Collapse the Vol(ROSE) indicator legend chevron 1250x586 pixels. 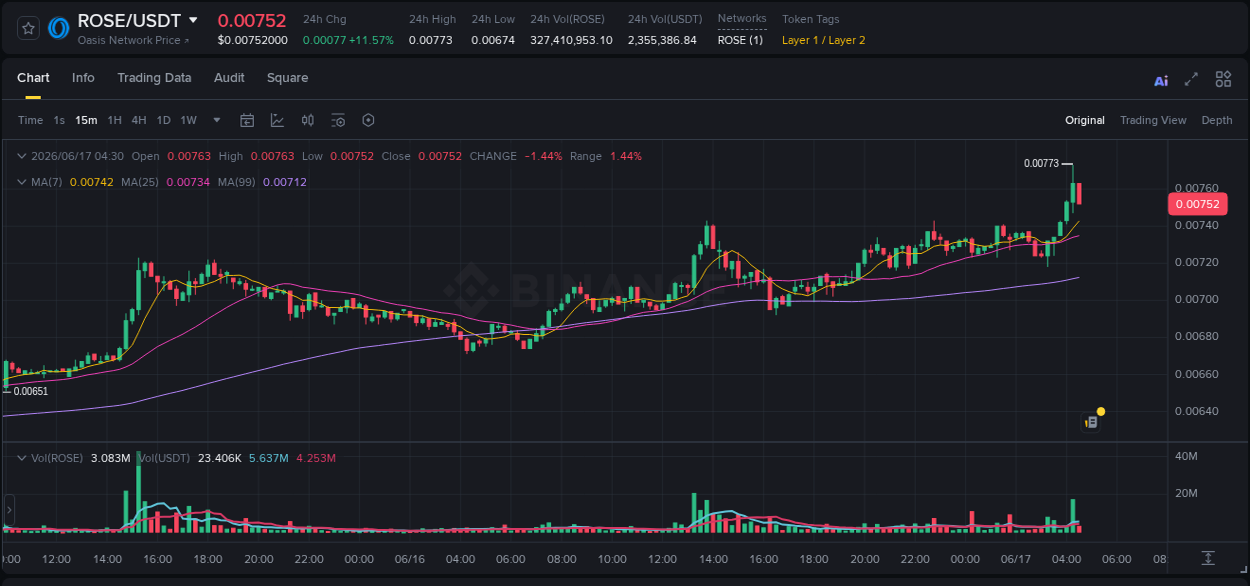point(21,458)
